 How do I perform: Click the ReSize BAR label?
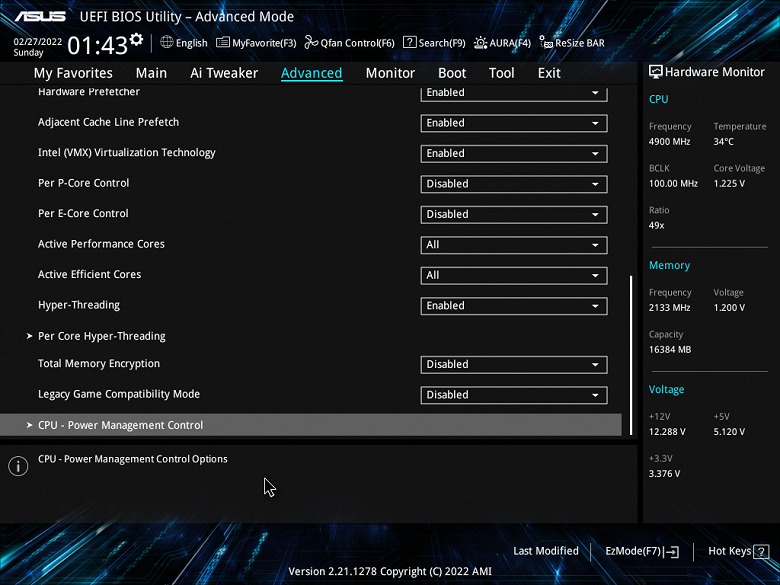pyautogui.click(x=580, y=43)
